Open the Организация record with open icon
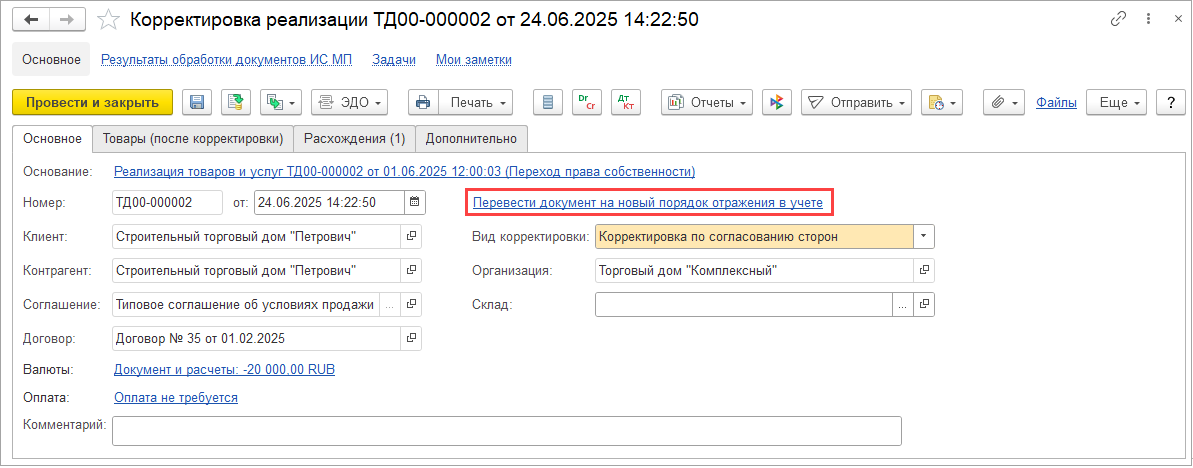 click(924, 270)
